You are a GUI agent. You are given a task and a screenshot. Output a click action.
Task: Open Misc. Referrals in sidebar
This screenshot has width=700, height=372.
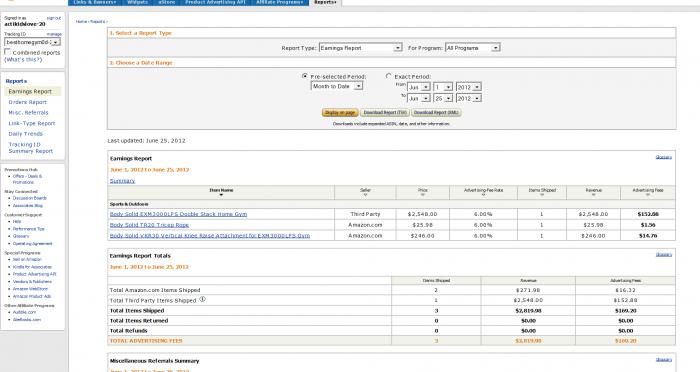pos(28,113)
